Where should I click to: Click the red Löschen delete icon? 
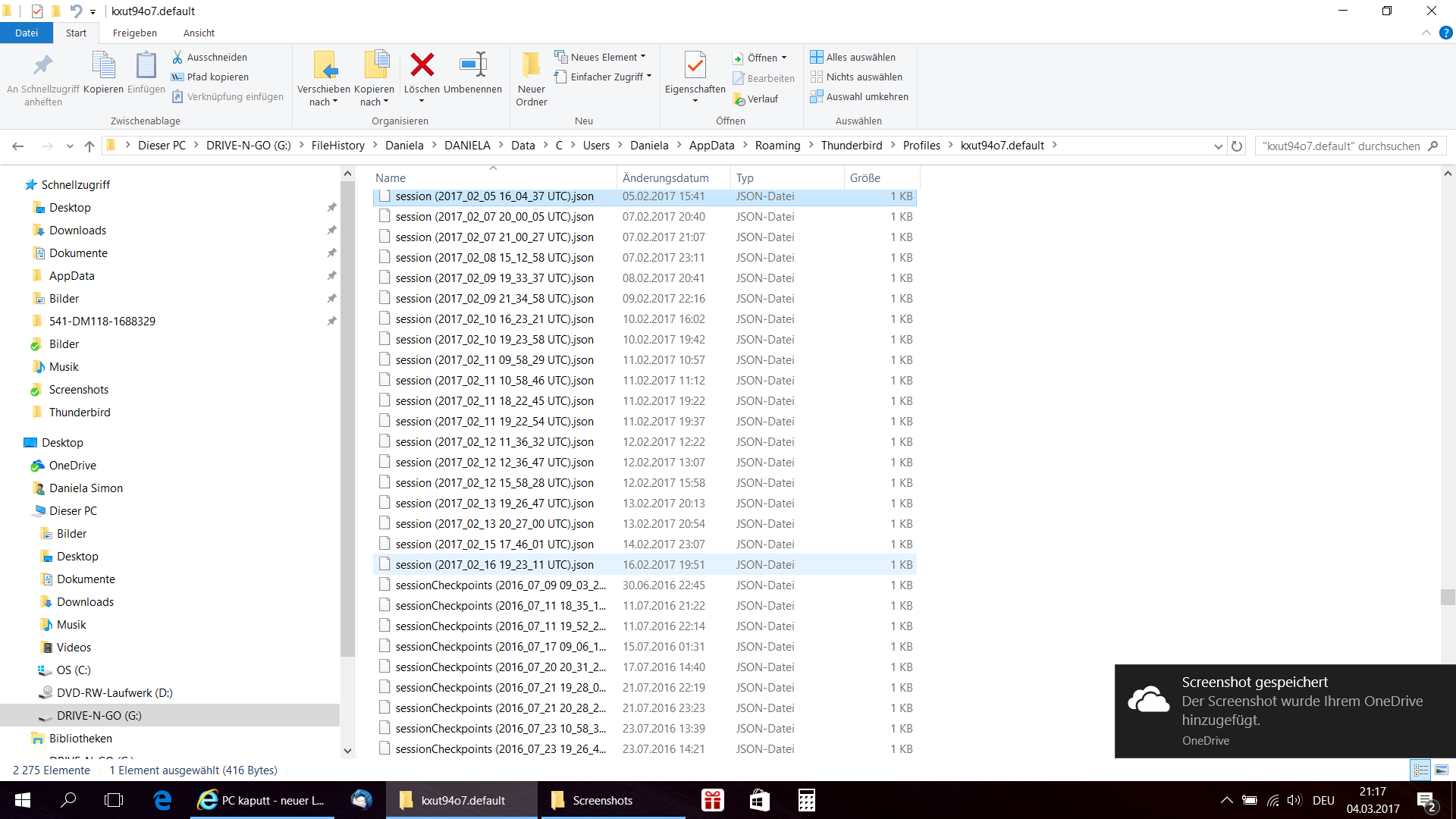[x=422, y=65]
